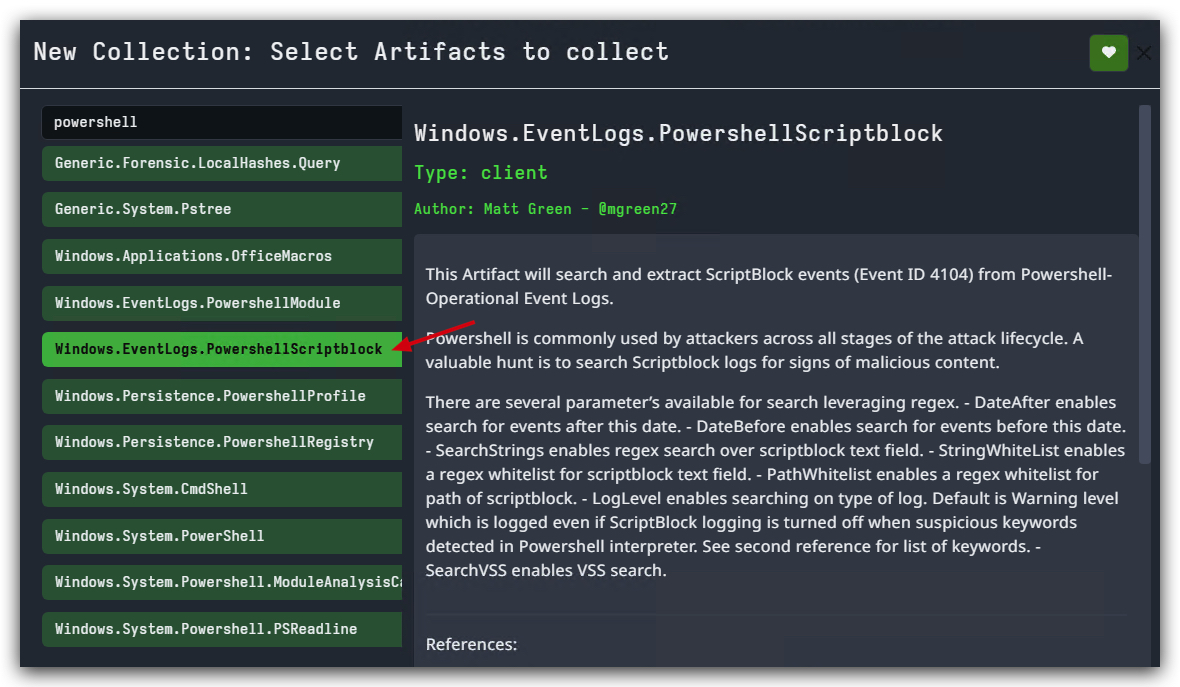Select Generic.System.Pstree artifact

[x=222, y=209]
